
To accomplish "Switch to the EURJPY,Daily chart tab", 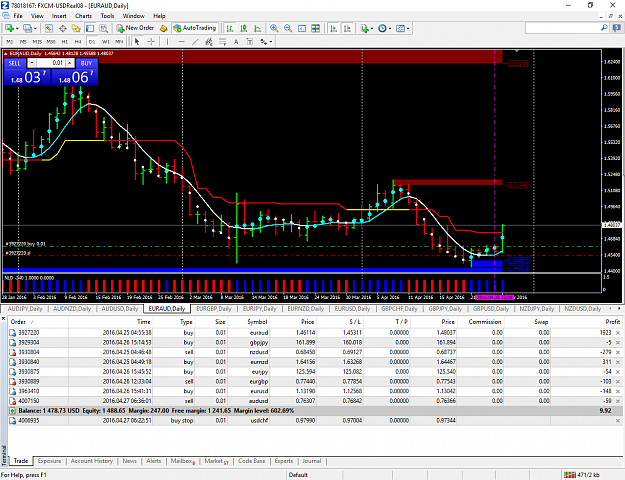I will (259, 309).
